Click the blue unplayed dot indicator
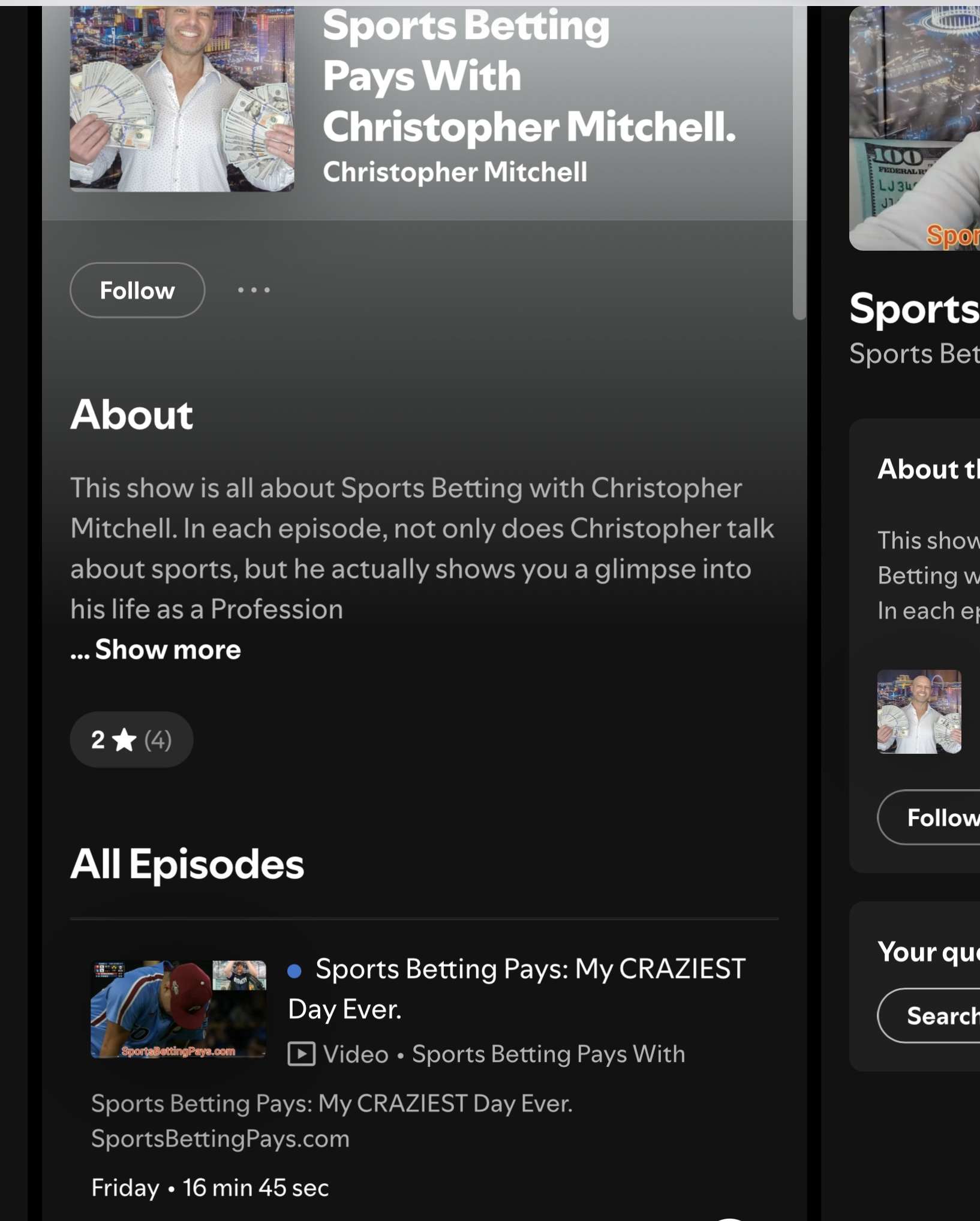 [294, 971]
